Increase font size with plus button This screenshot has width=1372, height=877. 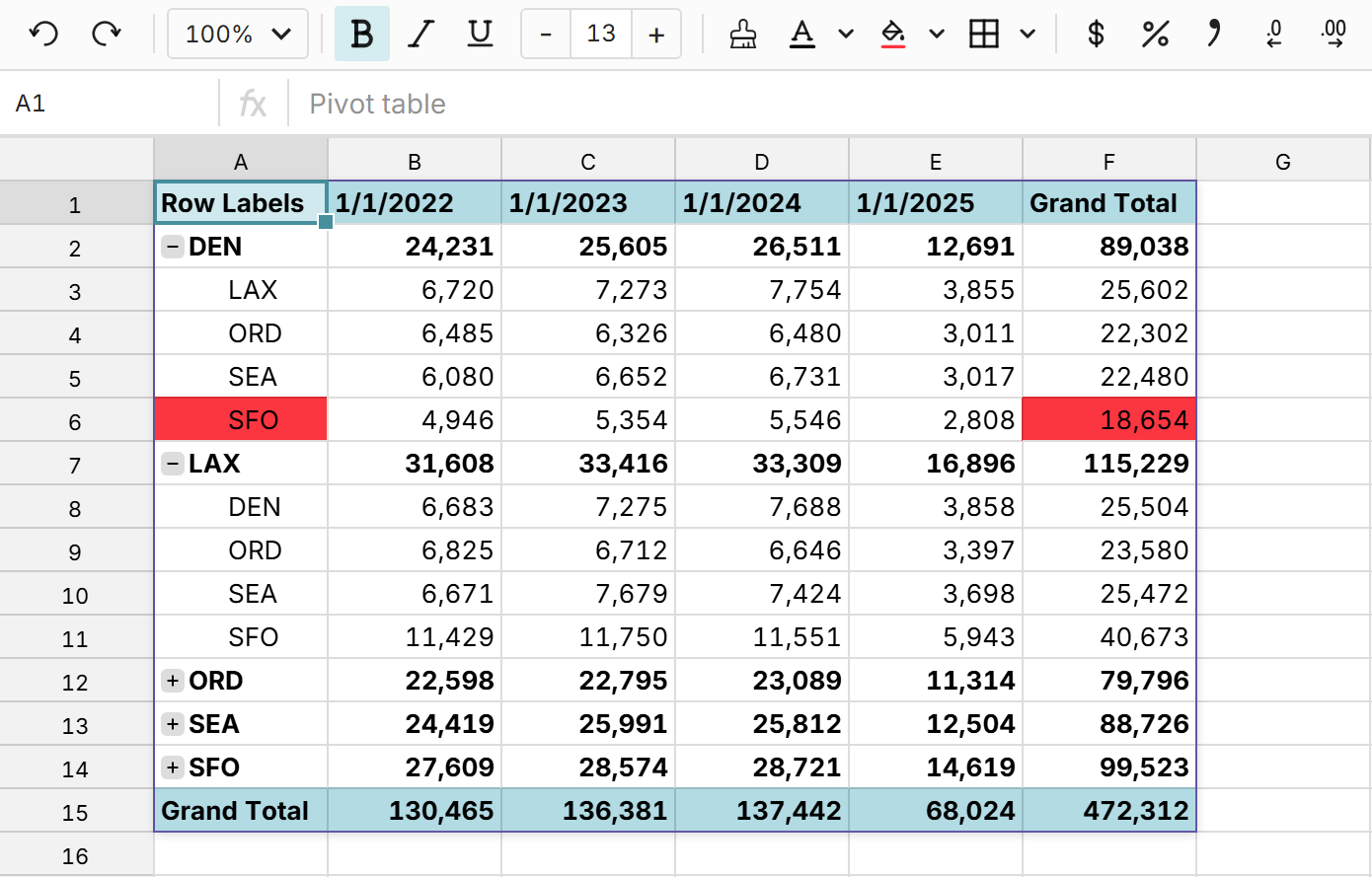[655, 34]
